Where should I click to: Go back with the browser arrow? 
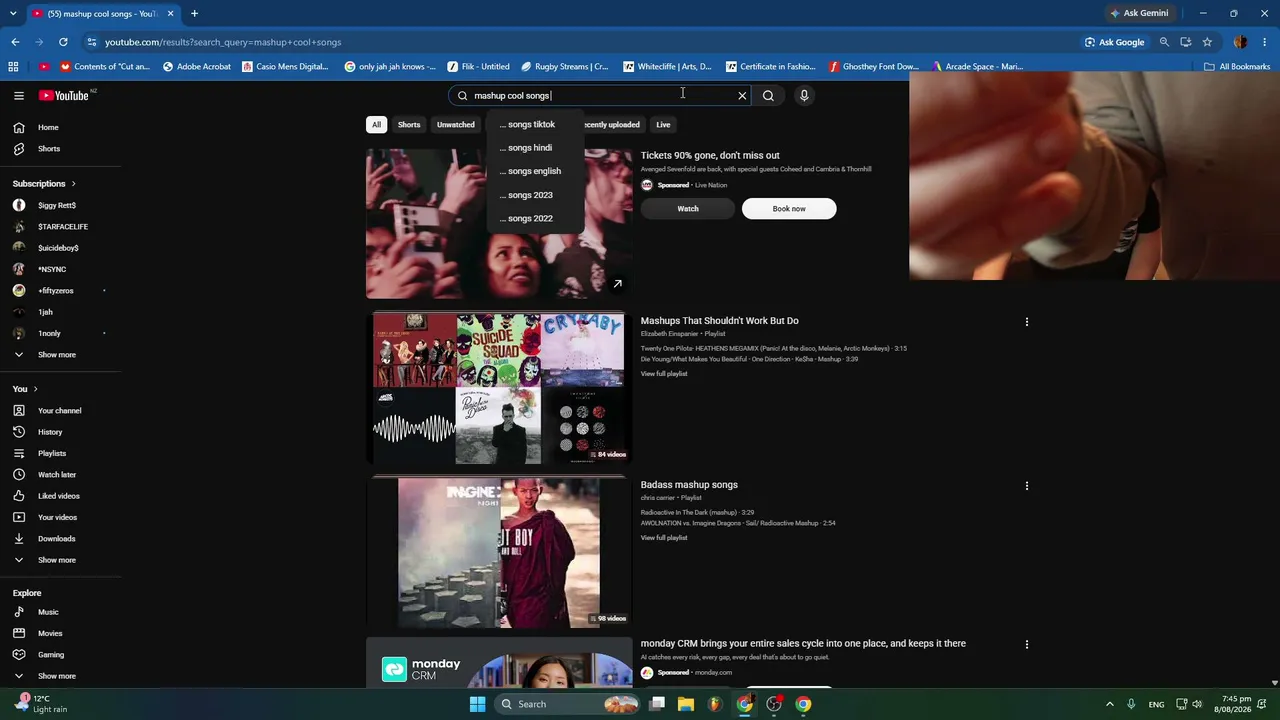click(x=15, y=42)
